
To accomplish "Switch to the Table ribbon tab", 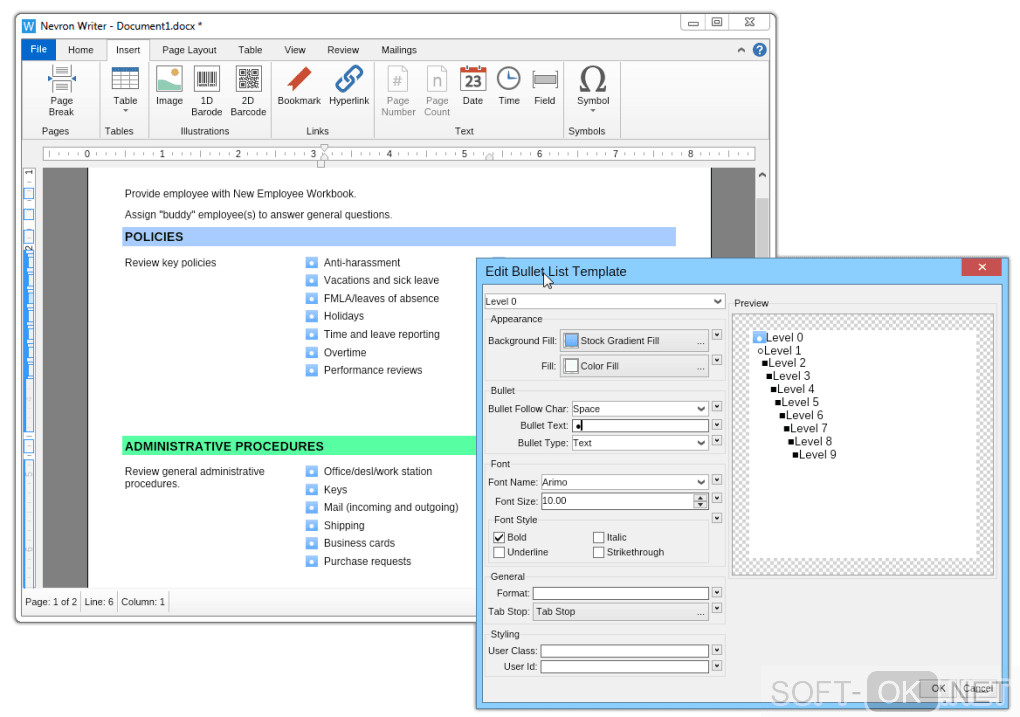I will [x=250, y=50].
